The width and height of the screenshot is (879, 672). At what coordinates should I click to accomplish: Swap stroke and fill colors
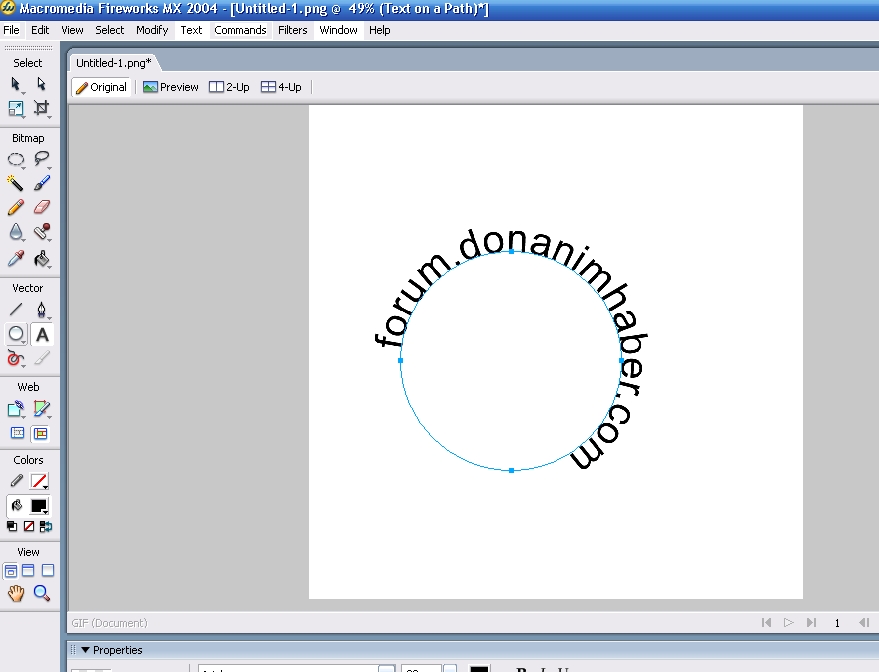(46, 526)
